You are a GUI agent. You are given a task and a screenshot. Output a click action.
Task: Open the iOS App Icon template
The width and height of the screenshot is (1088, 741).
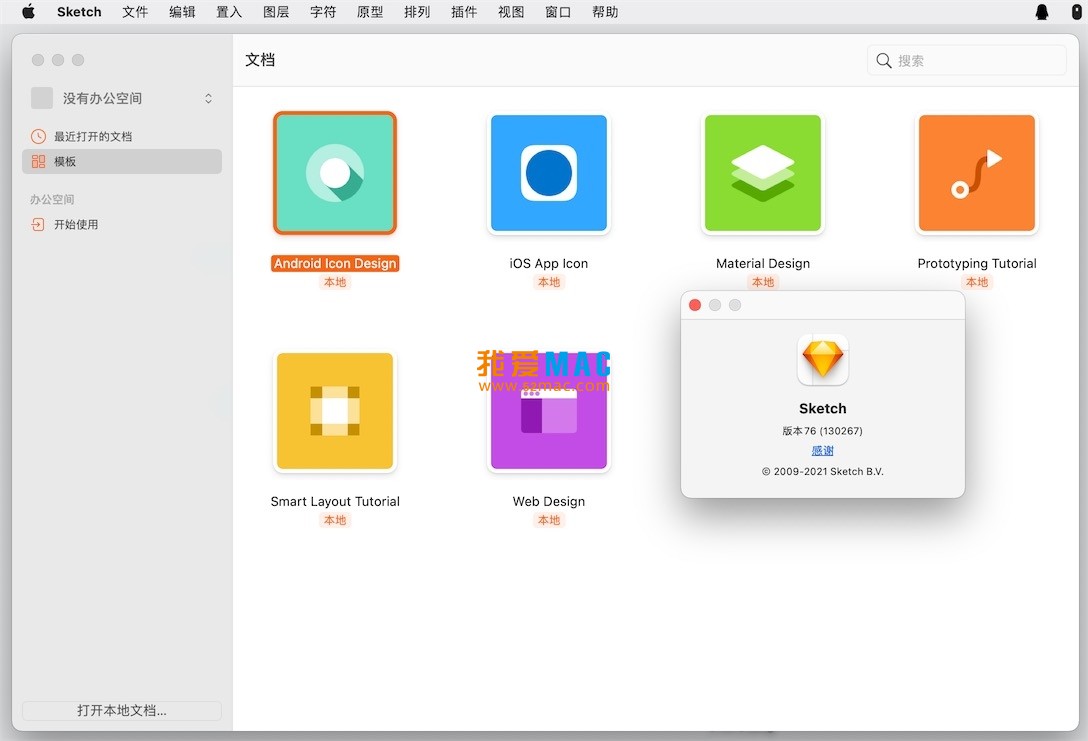(548, 172)
